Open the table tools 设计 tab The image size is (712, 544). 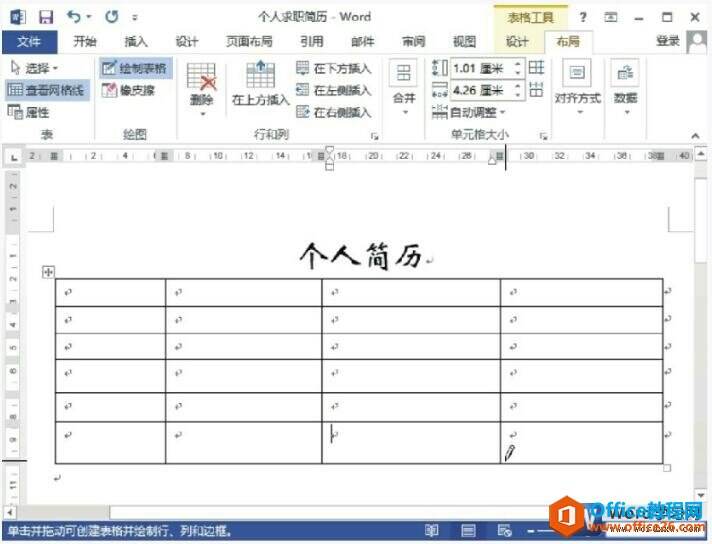[517, 42]
